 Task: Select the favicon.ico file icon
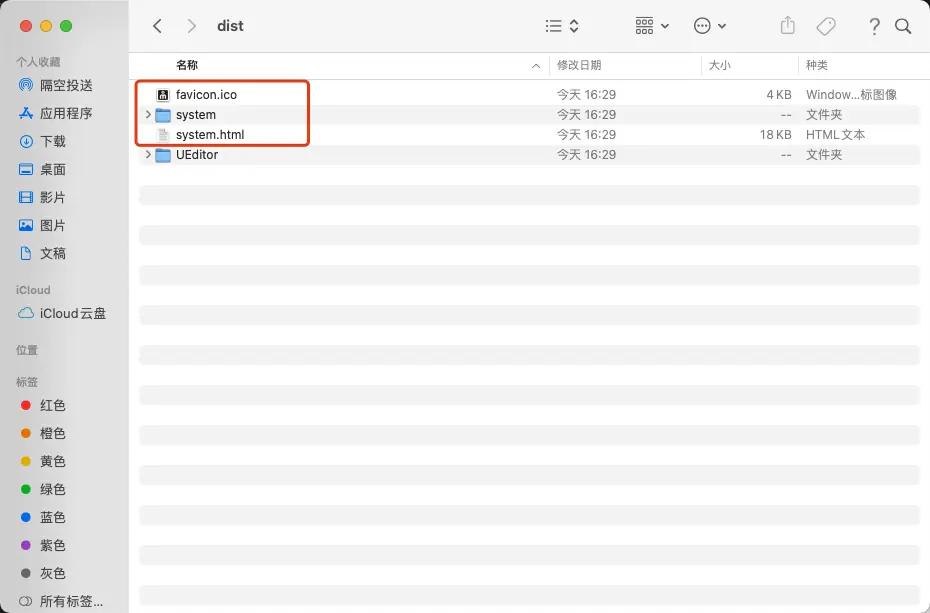click(x=163, y=95)
